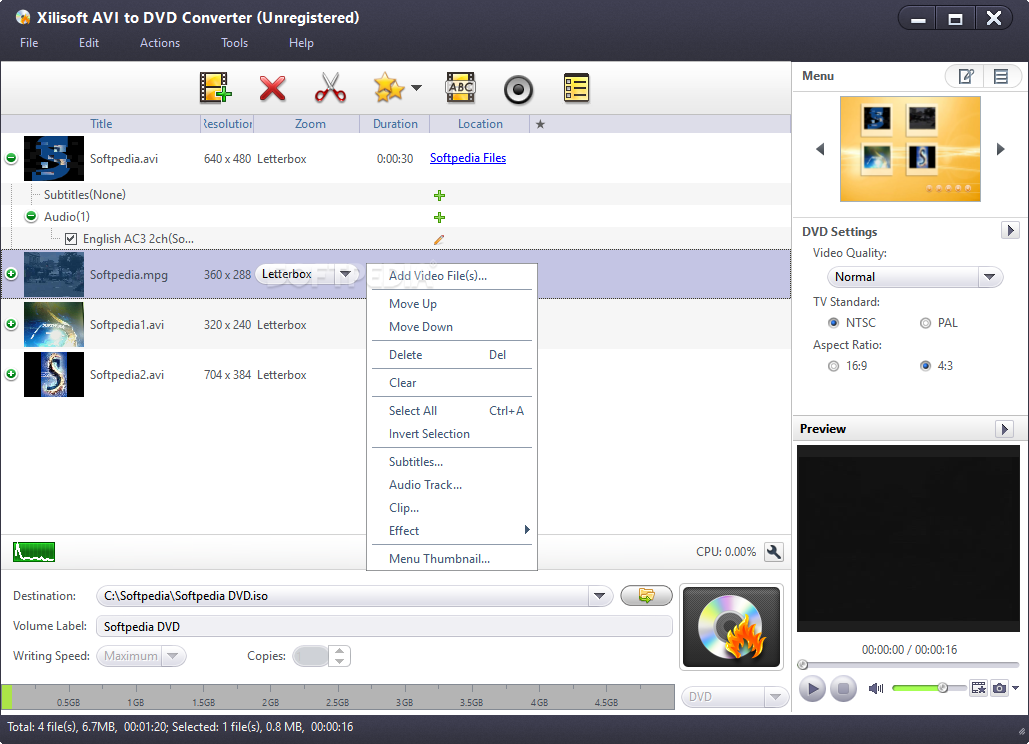Viewport: 1029px width, 744px height.
Task: Choose Delete in context menu
Action: coord(452,355)
